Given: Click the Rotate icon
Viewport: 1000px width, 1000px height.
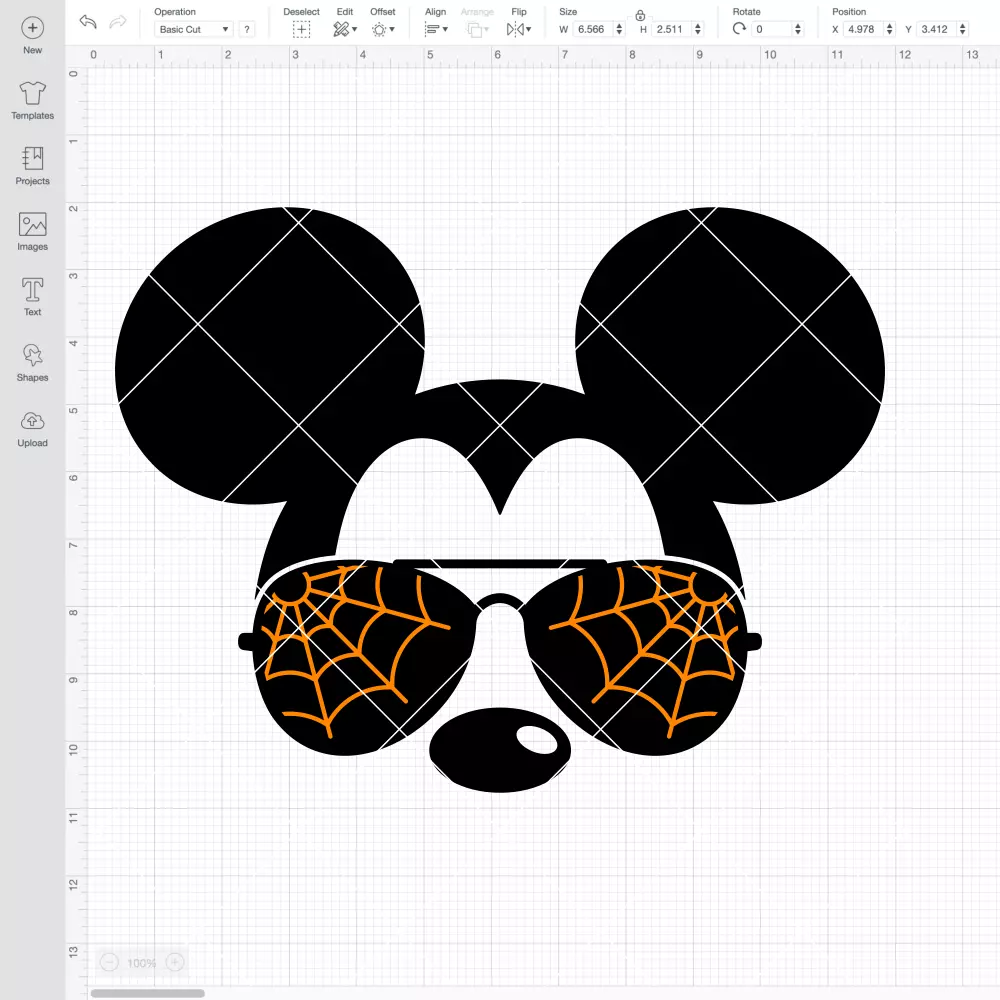Looking at the screenshot, I should 739,29.
